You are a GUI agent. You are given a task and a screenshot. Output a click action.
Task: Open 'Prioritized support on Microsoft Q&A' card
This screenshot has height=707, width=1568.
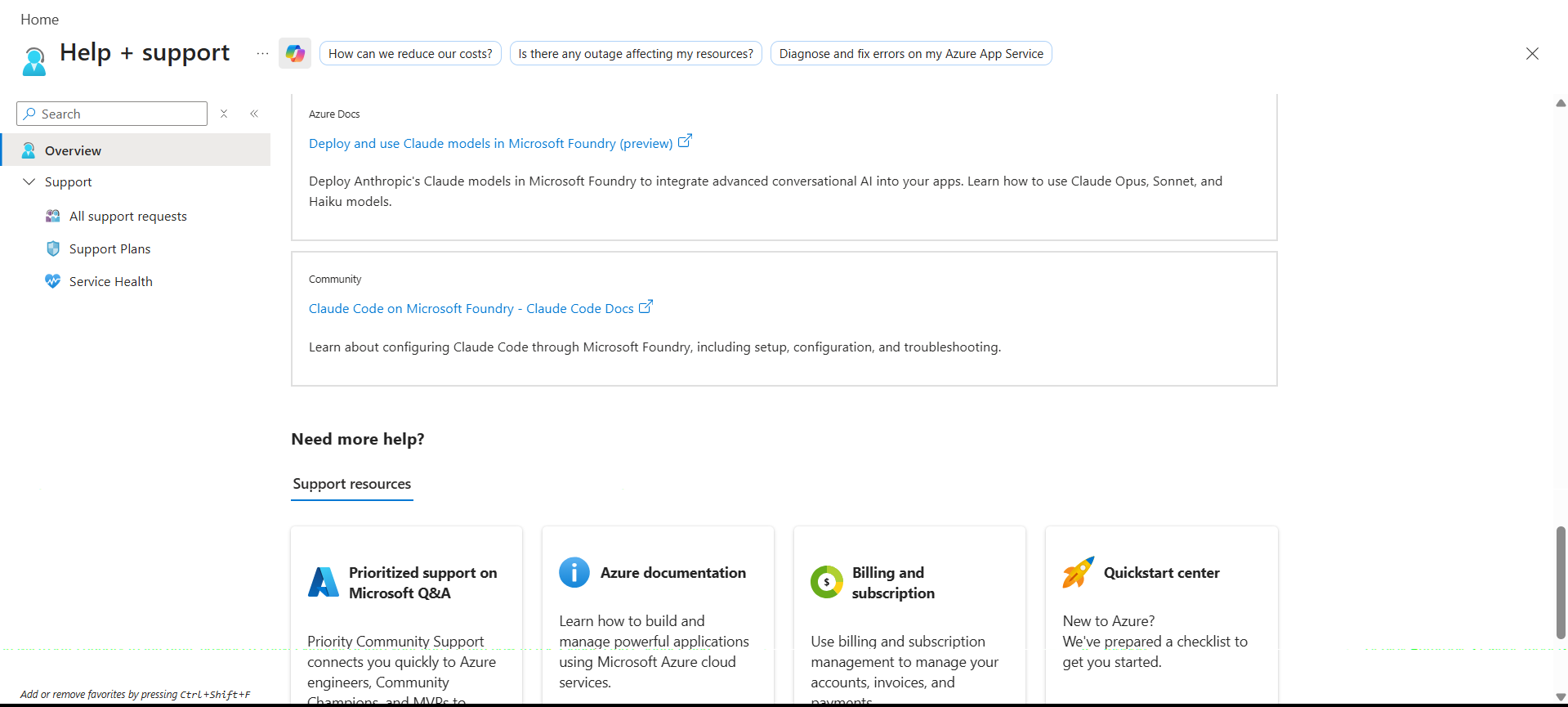(422, 583)
